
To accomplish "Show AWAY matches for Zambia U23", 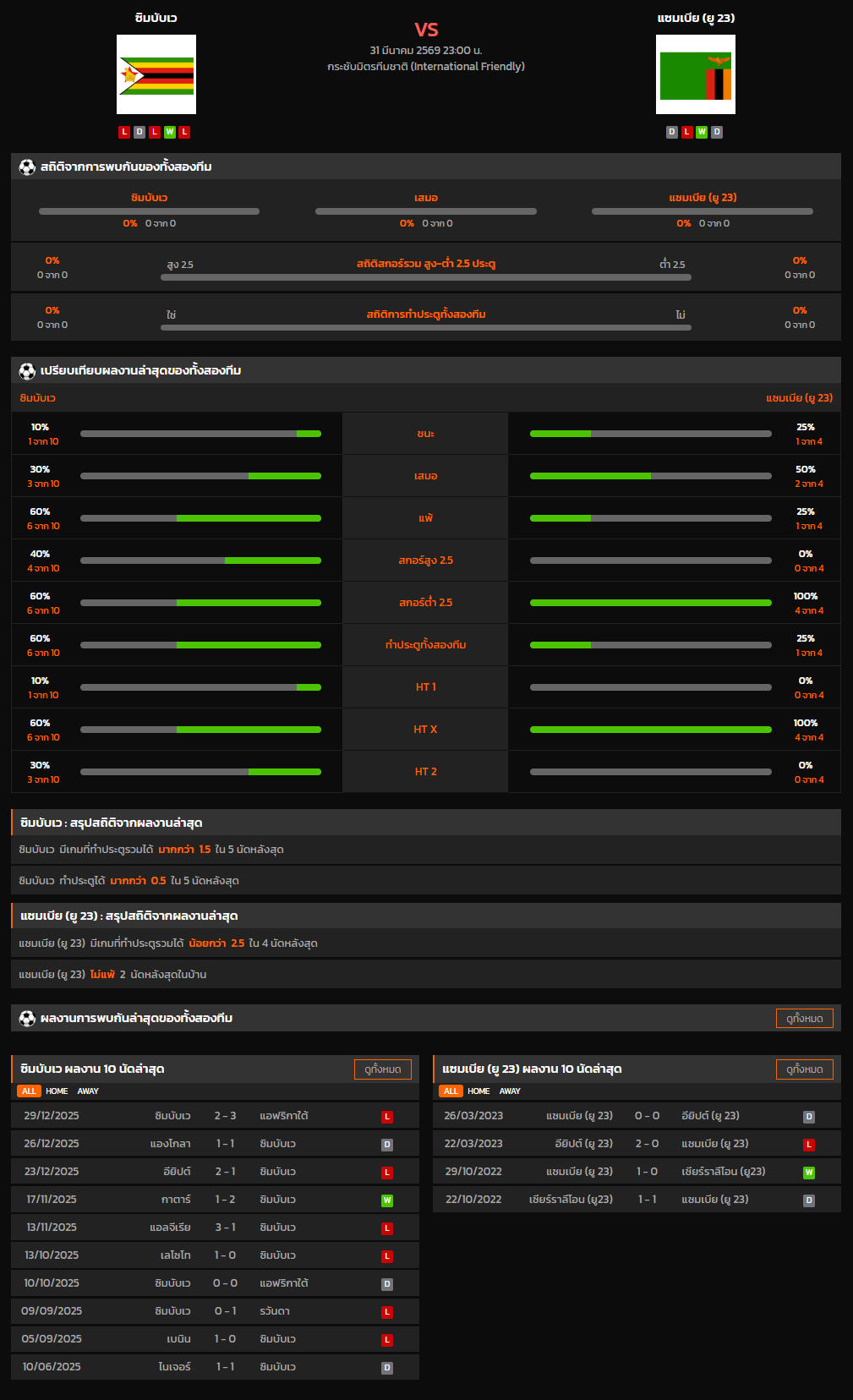I will [510, 1091].
